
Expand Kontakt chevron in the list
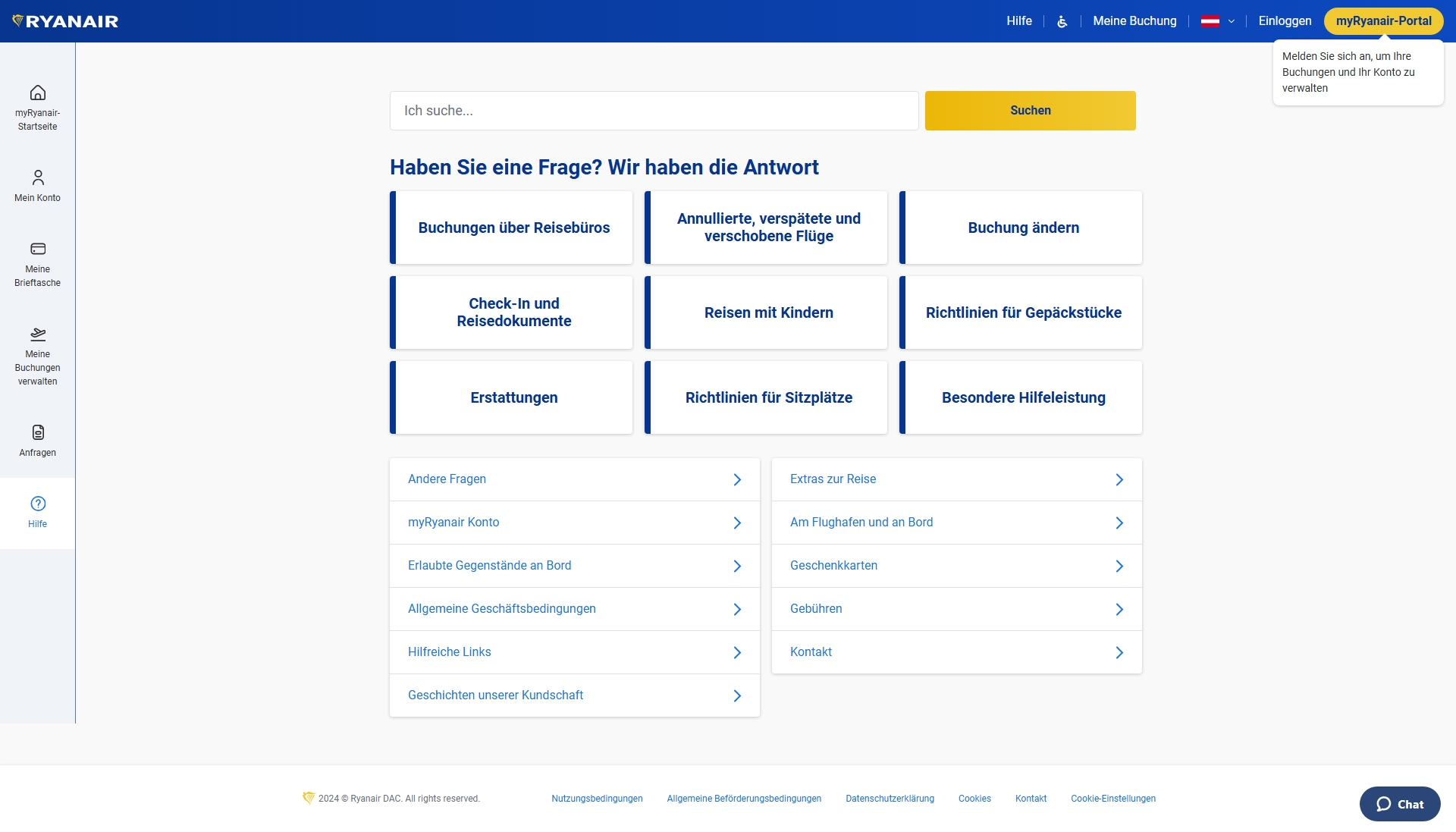click(x=1119, y=652)
